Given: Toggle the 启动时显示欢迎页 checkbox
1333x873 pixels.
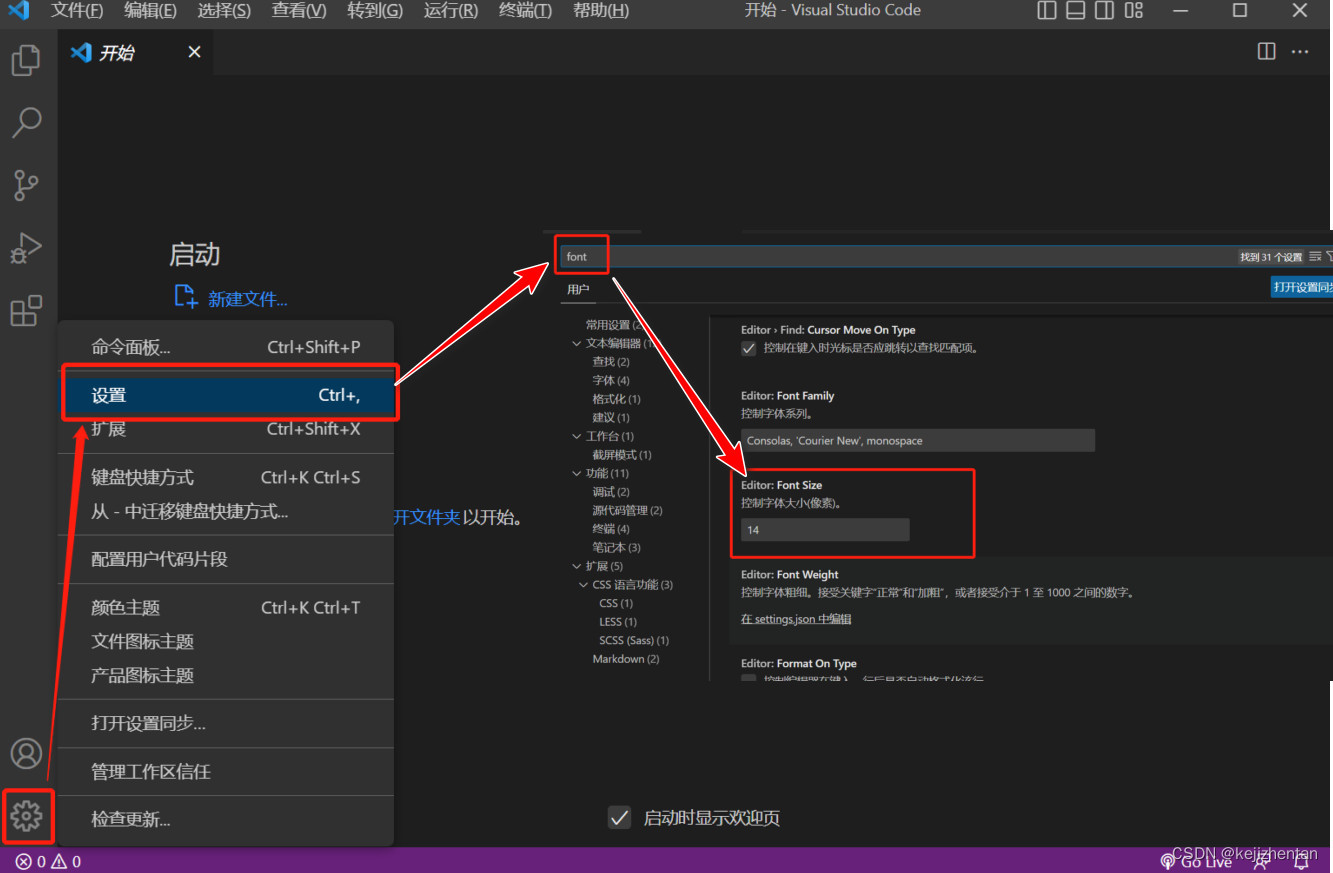Looking at the screenshot, I should pos(620,817).
